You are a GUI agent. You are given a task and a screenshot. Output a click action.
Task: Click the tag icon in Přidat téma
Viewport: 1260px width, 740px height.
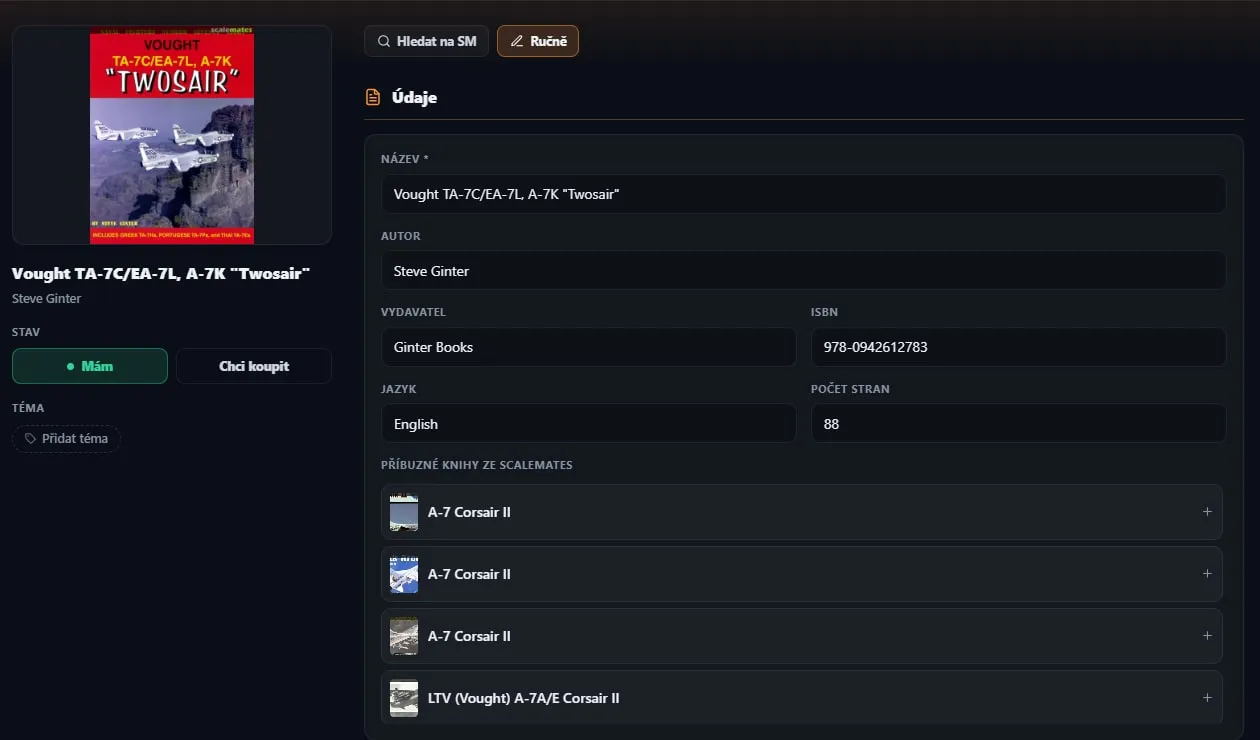point(30,438)
